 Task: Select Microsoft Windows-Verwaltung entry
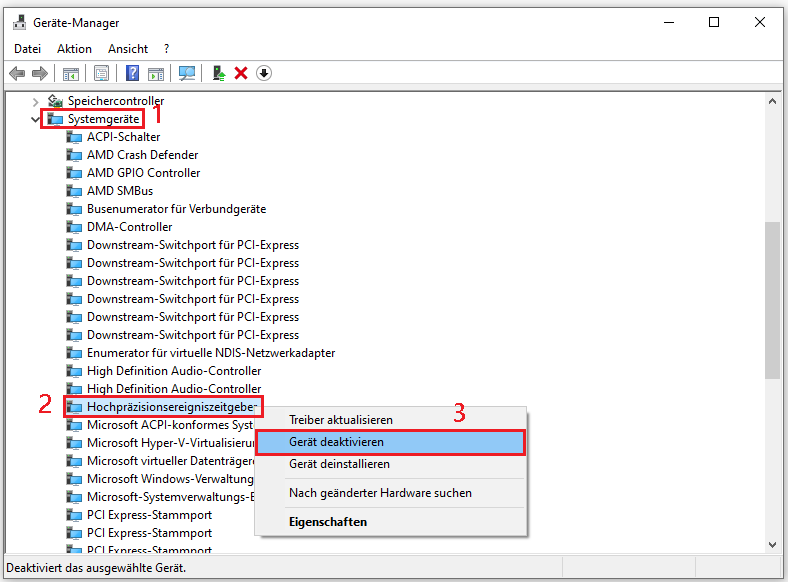click(x=170, y=479)
